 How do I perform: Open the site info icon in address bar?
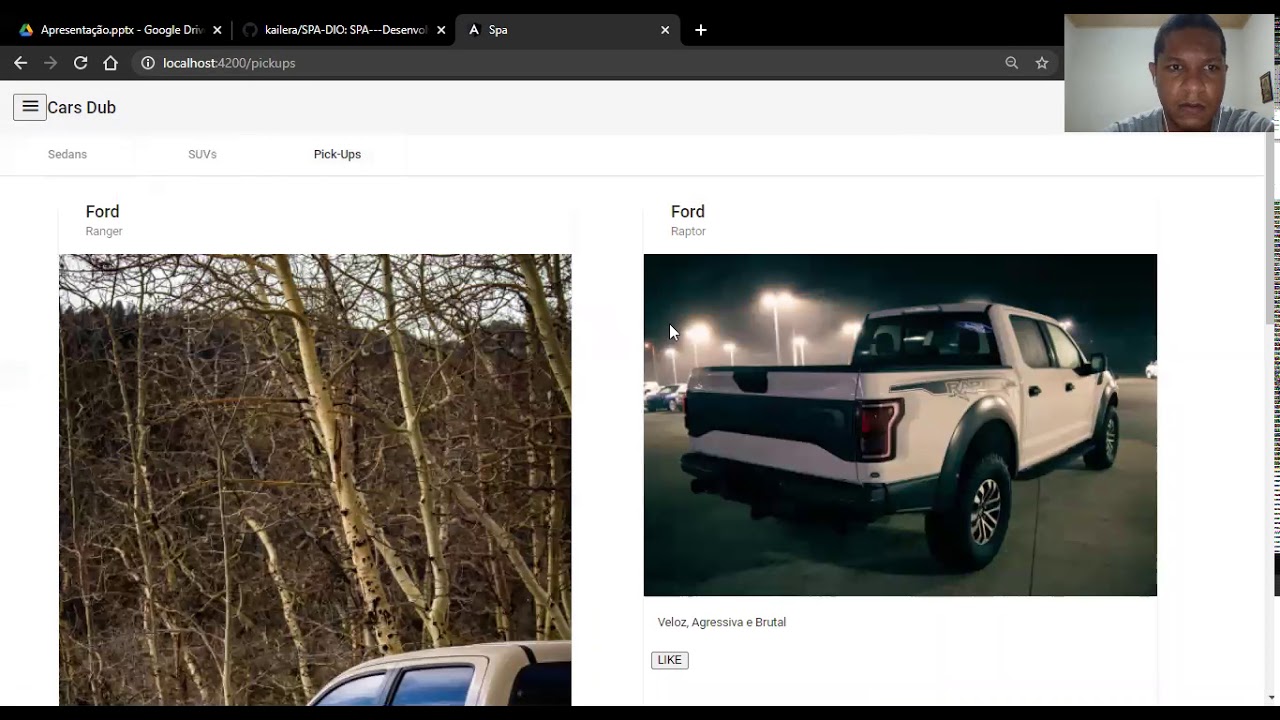point(148,63)
